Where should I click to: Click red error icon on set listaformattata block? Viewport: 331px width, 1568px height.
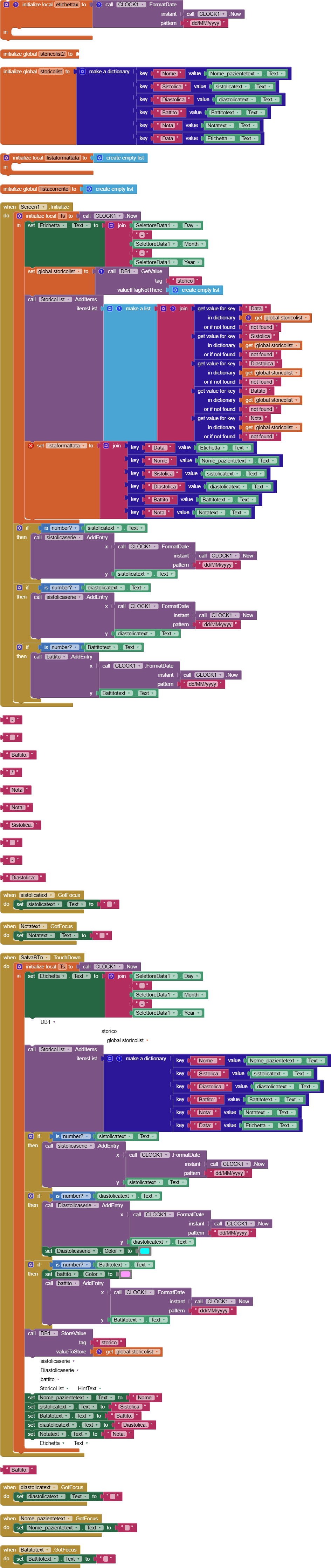point(30,446)
